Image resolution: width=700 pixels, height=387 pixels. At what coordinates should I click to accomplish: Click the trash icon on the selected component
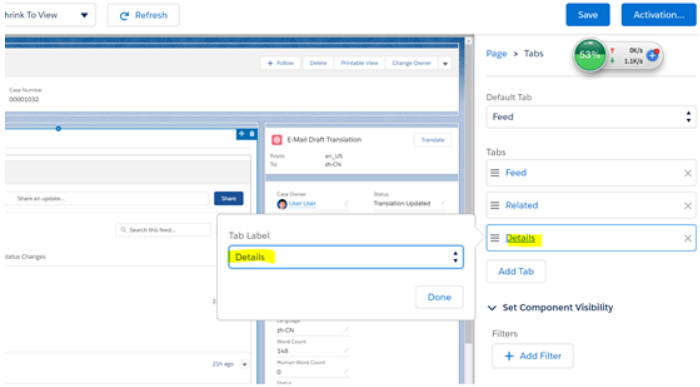(x=252, y=134)
